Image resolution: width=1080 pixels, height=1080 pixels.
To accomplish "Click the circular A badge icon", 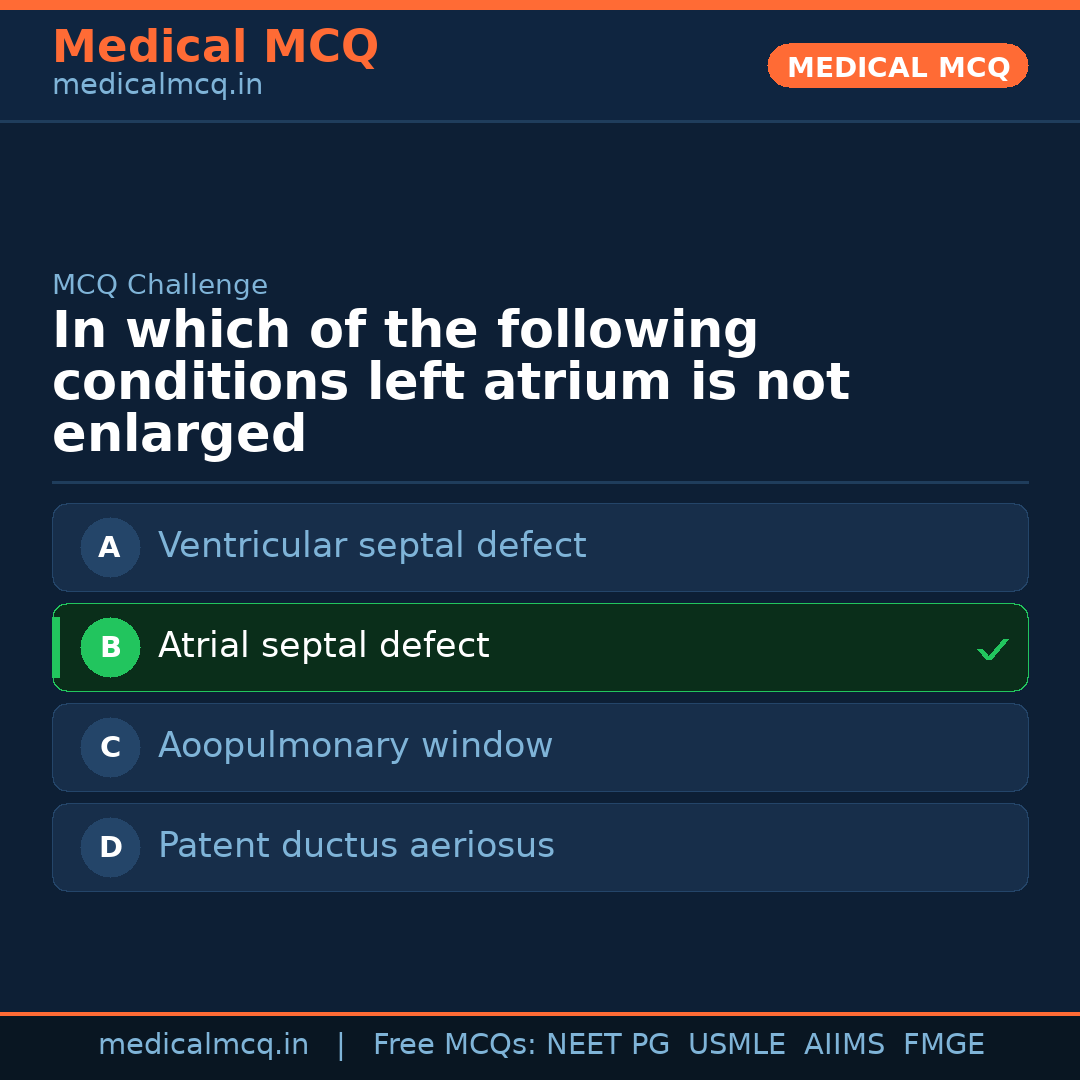I will click(110, 547).
